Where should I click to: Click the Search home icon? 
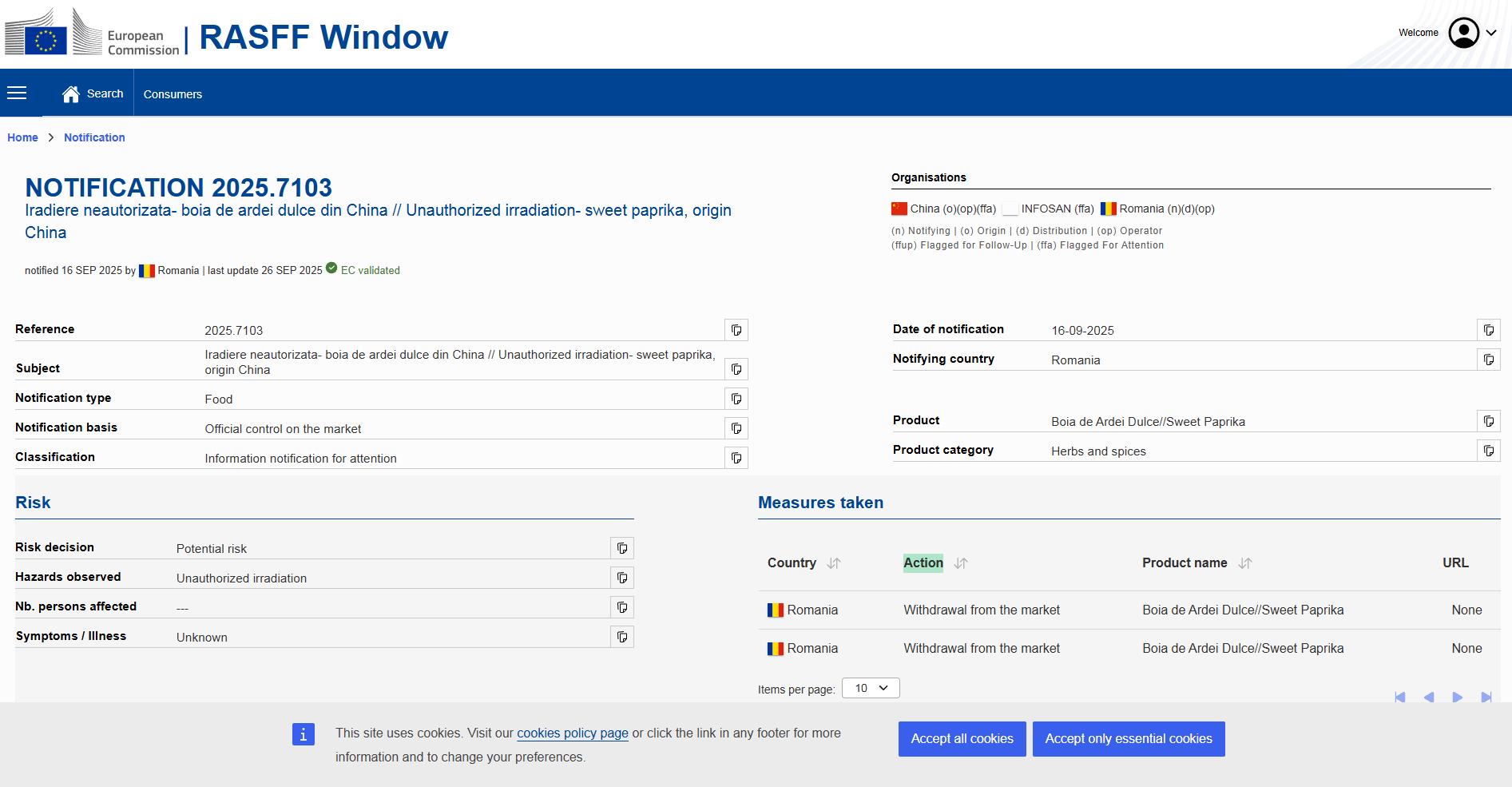[x=71, y=94]
